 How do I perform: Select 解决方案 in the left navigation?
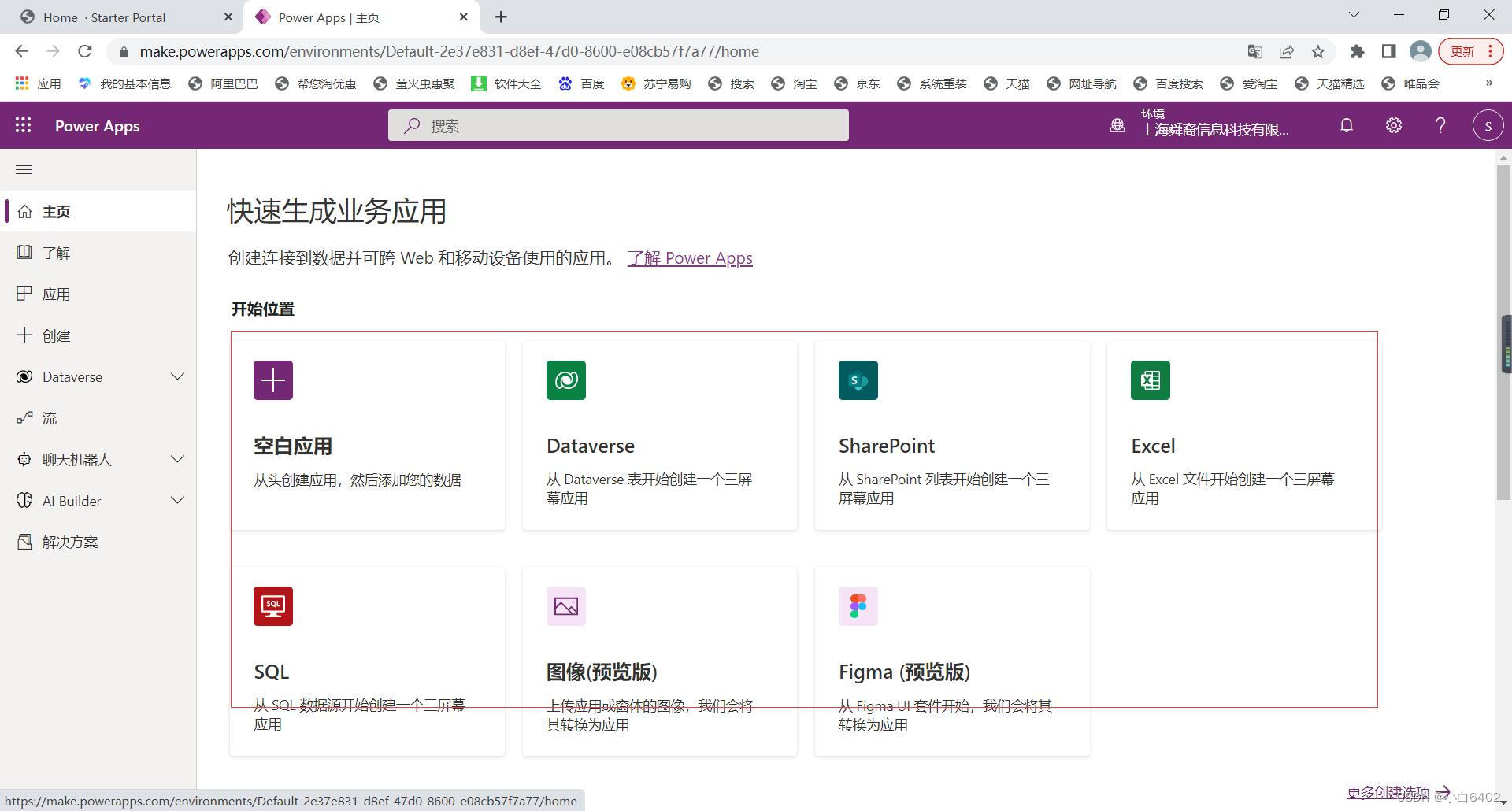coord(98,542)
